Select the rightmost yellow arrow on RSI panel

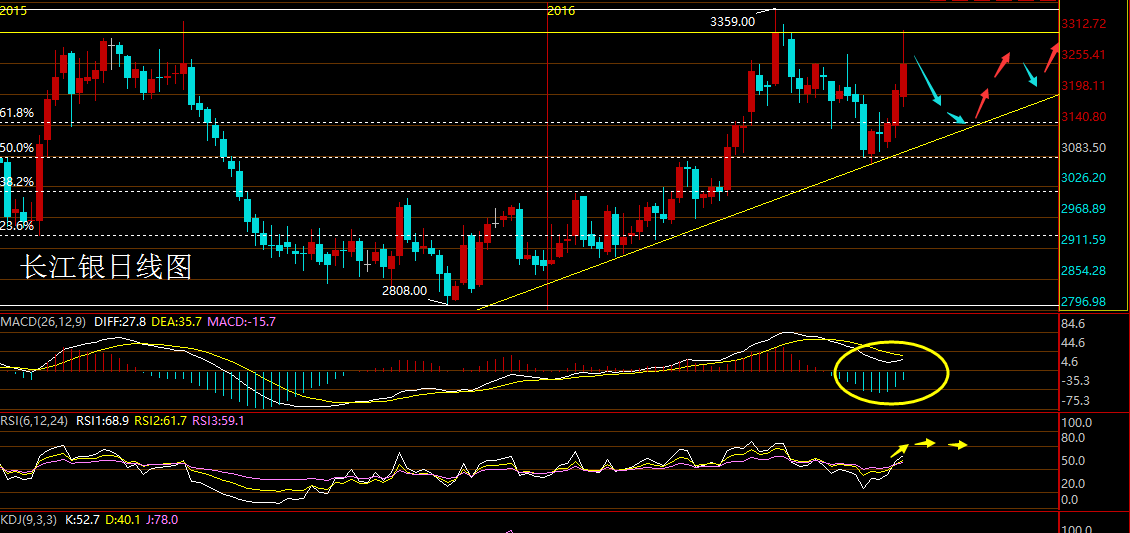click(958, 445)
